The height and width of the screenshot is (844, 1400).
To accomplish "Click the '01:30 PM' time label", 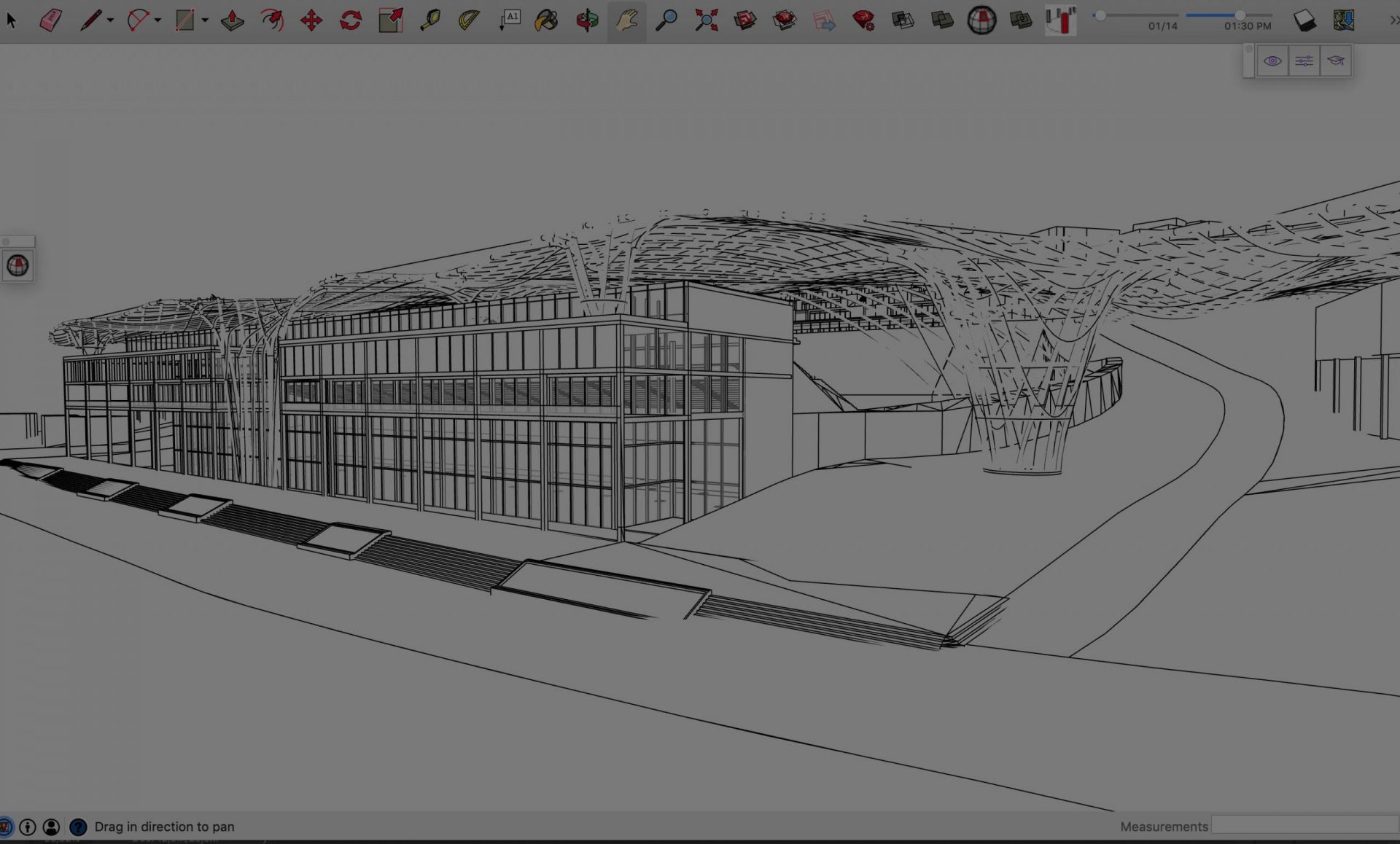I will pos(1248,26).
